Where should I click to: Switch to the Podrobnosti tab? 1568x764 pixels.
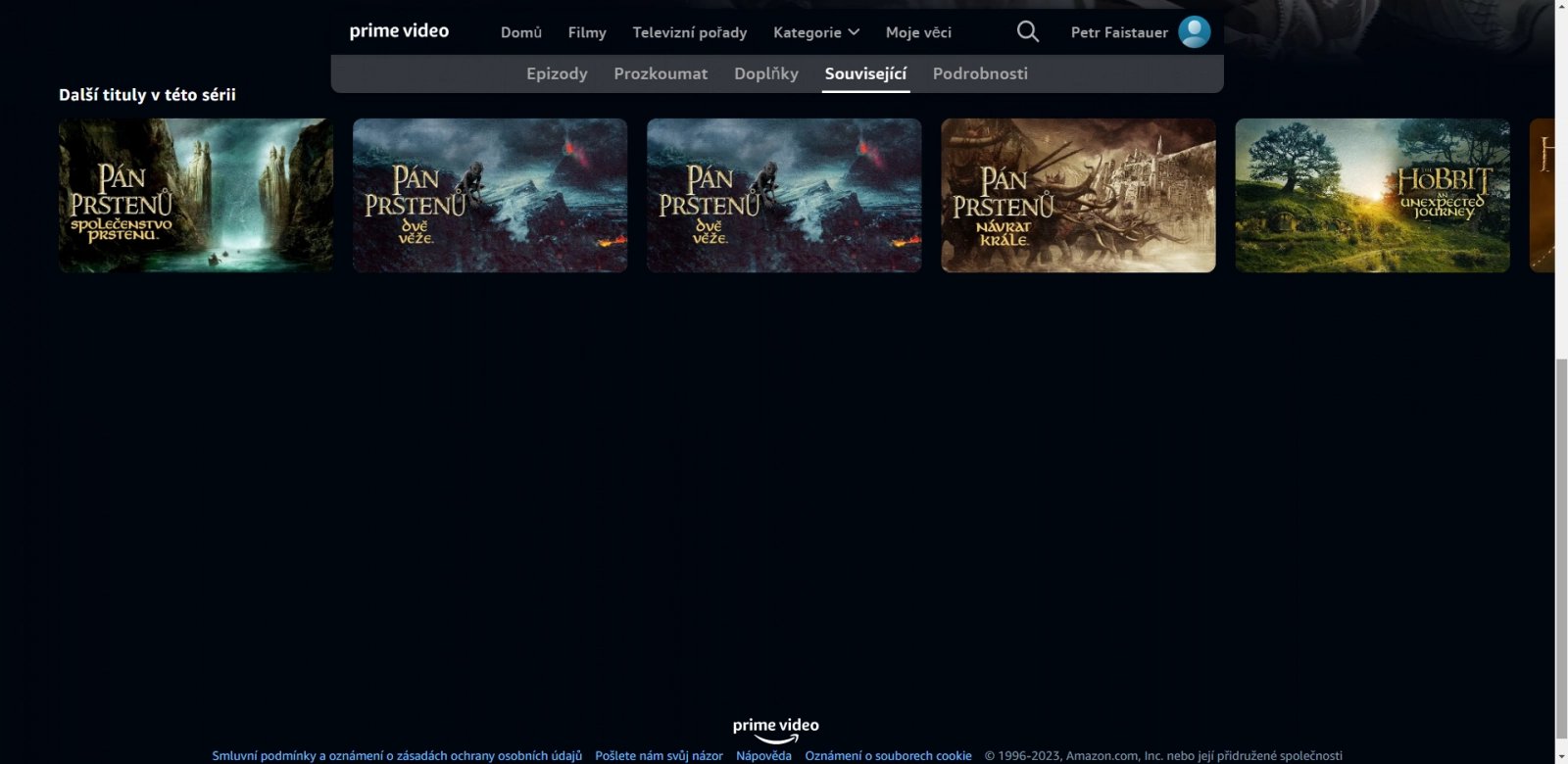[x=980, y=73]
